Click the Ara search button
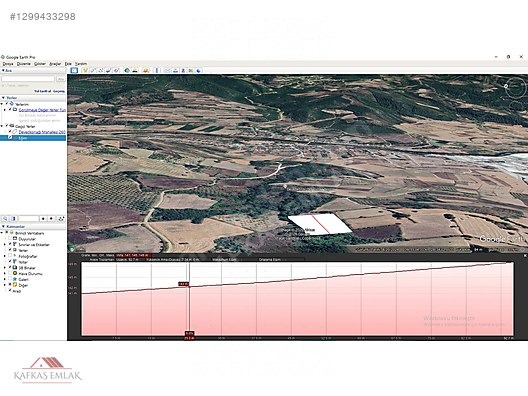 click(61, 79)
